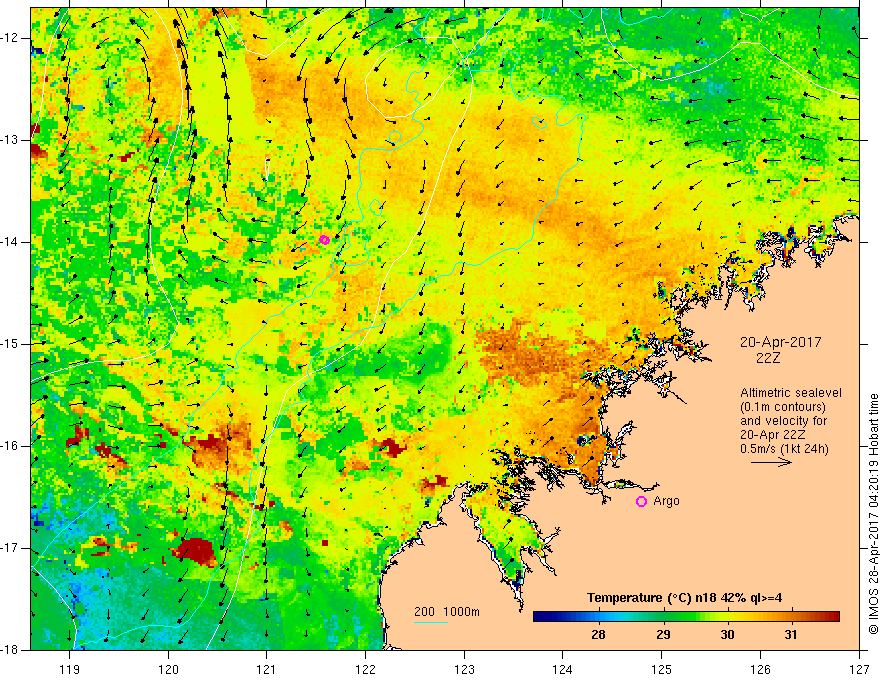Click the cyan 200m contour legend line
This screenshot has width=880, height=680.
(x=430, y=622)
